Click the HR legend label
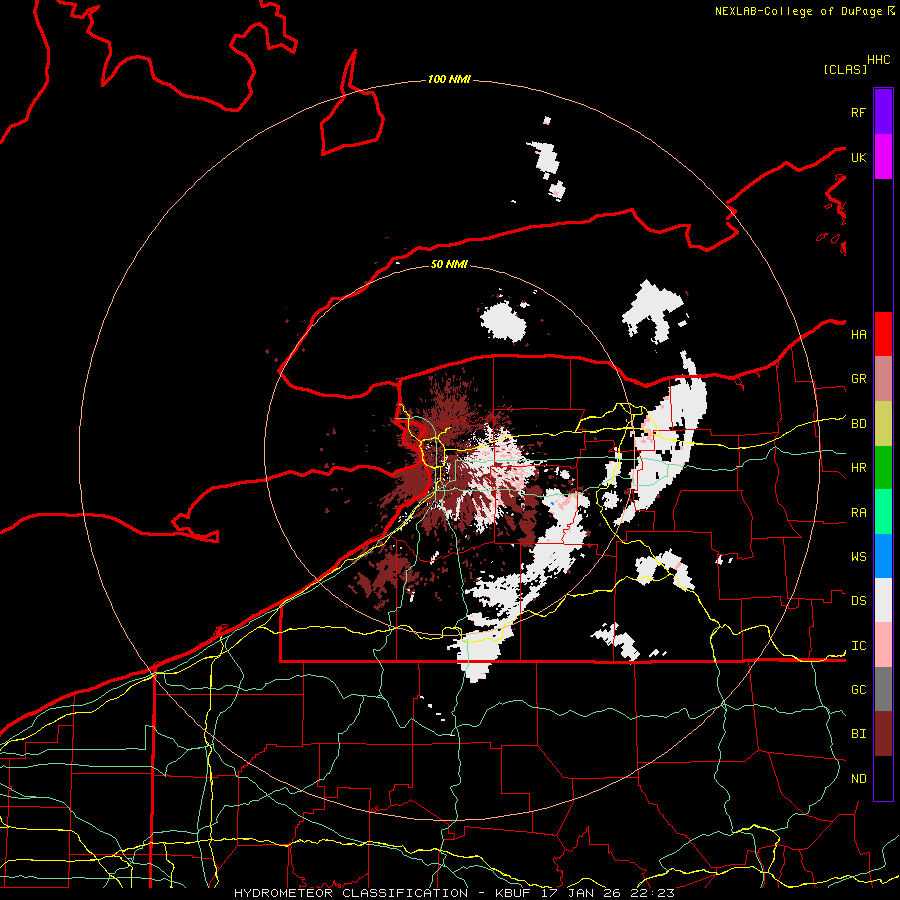The image size is (900, 900). click(x=858, y=468)
